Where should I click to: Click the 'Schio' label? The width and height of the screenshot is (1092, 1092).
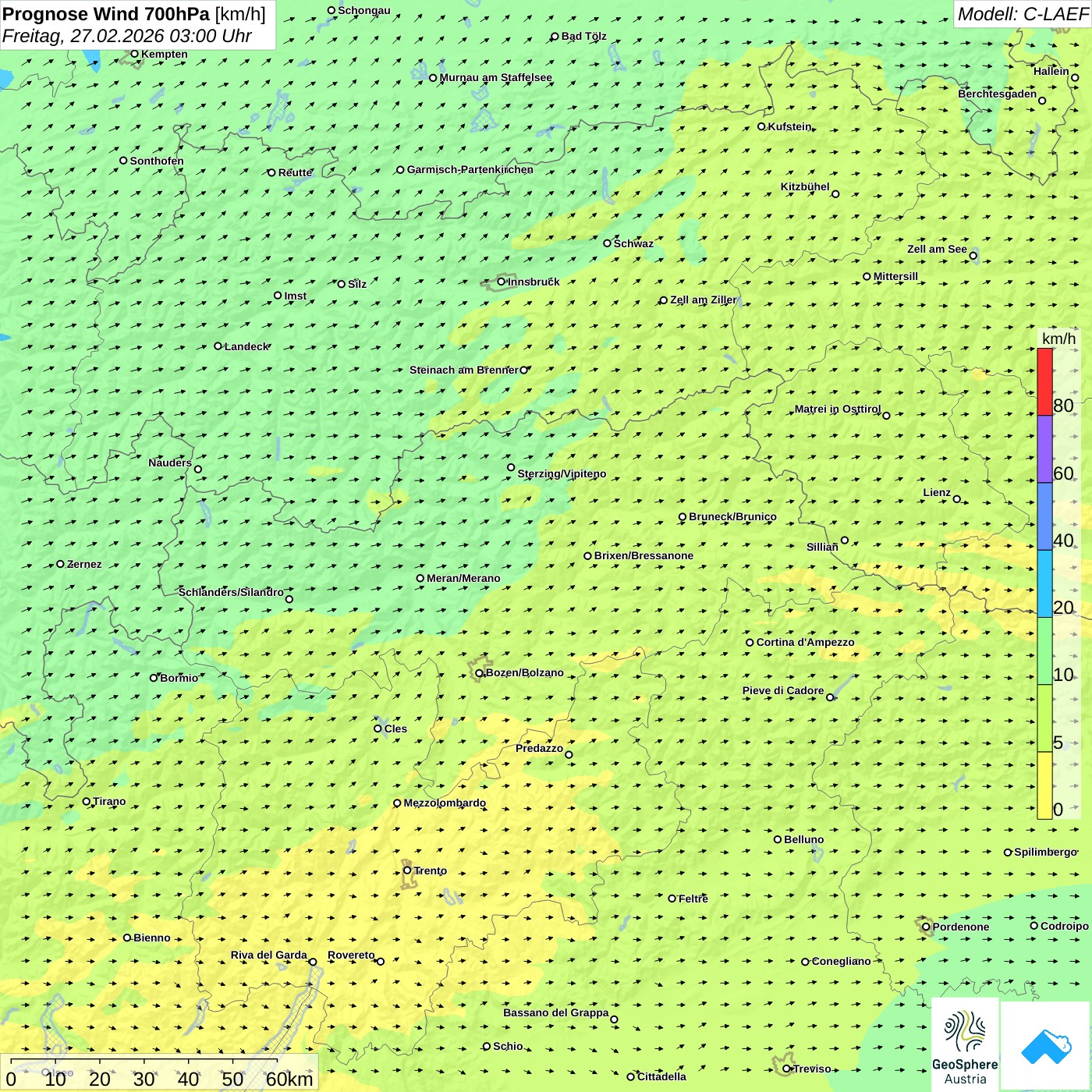tap(509, 1046)
